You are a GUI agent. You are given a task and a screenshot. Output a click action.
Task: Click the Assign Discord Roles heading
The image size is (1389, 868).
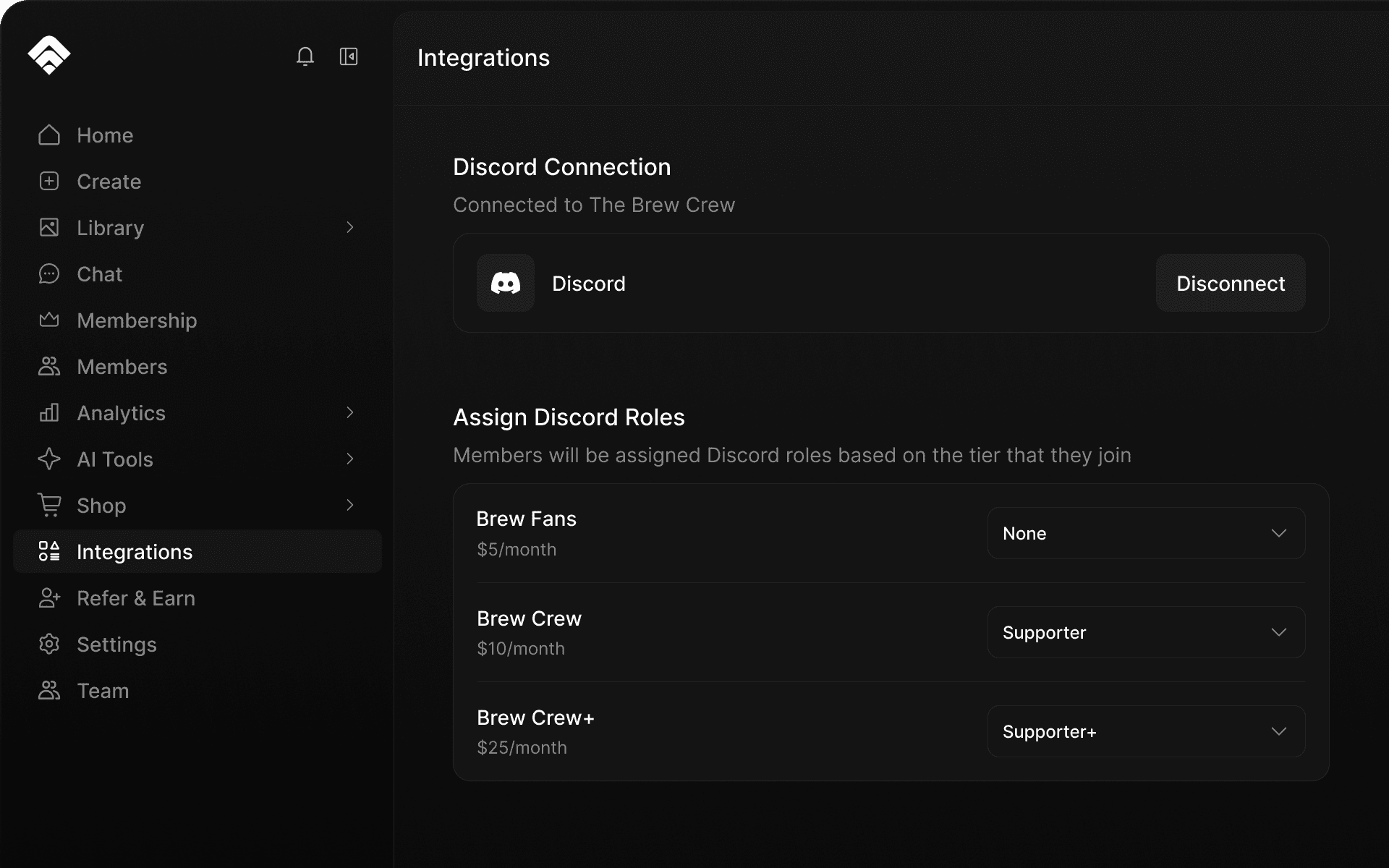pyautogui.click(x=569, y=417)
